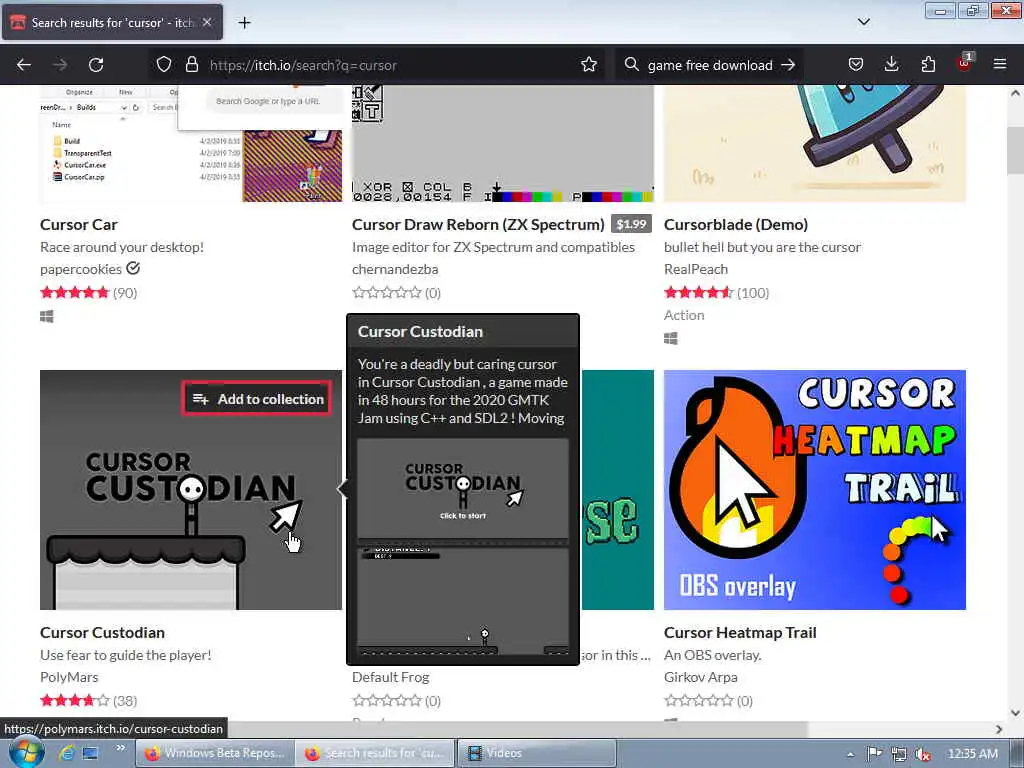
Task: Click the Cursor Heatmap Trail cover image
Action: (x=815, y=490)
